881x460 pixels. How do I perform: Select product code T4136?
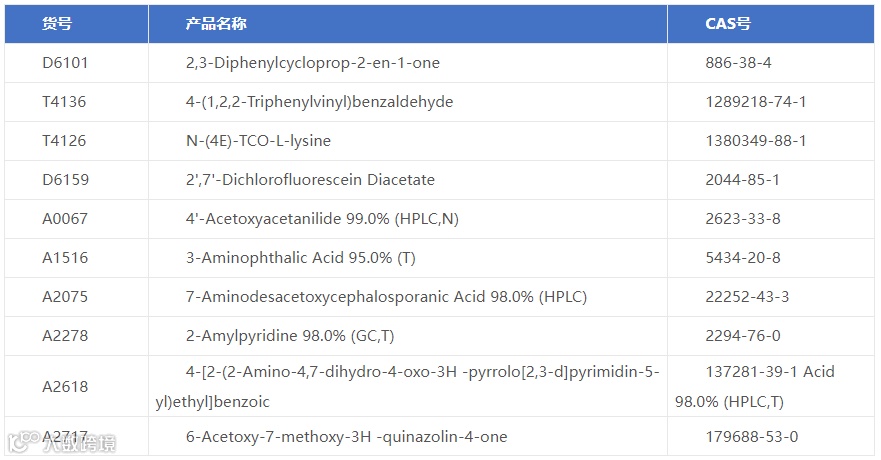click(x=64, y=102)
